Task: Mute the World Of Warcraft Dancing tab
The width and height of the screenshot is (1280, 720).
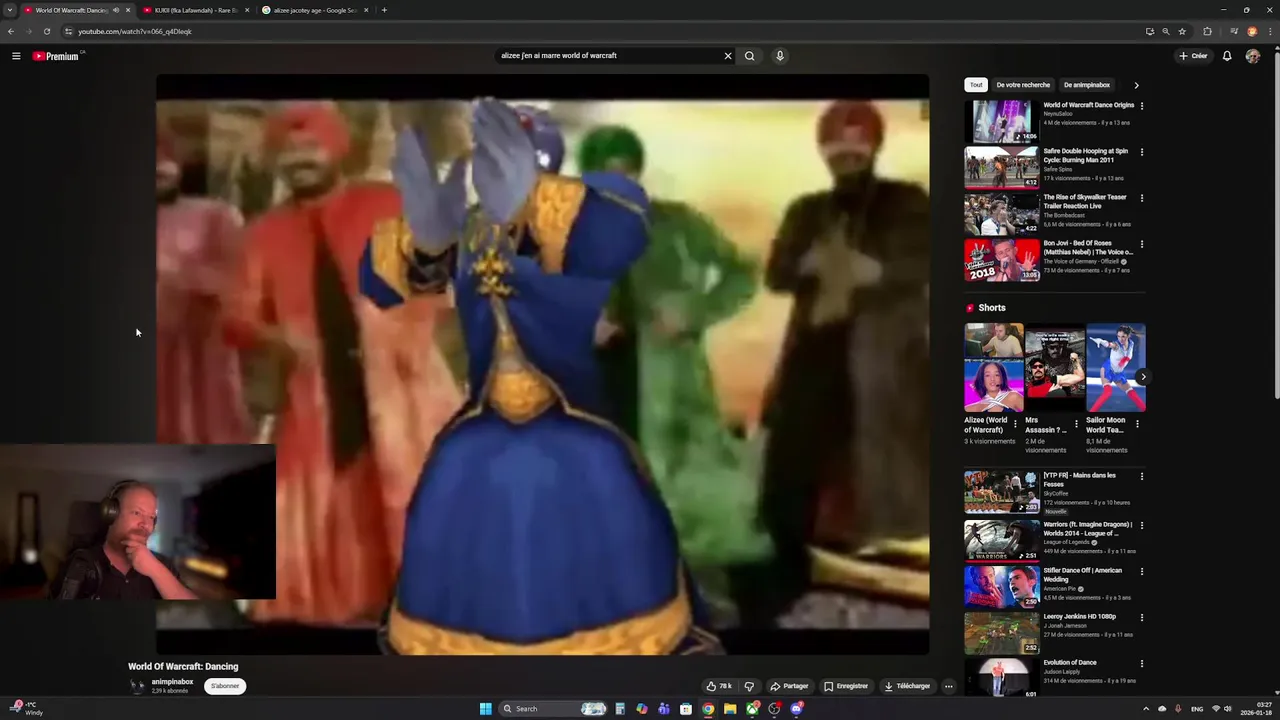Action: click(116, 10)
